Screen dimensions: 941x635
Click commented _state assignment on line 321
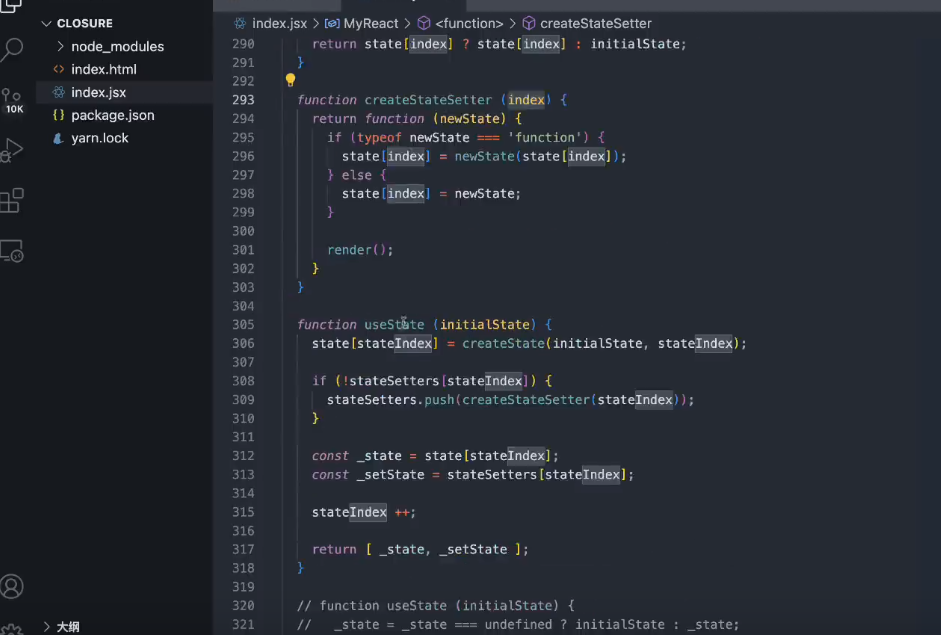coord(518,624)
